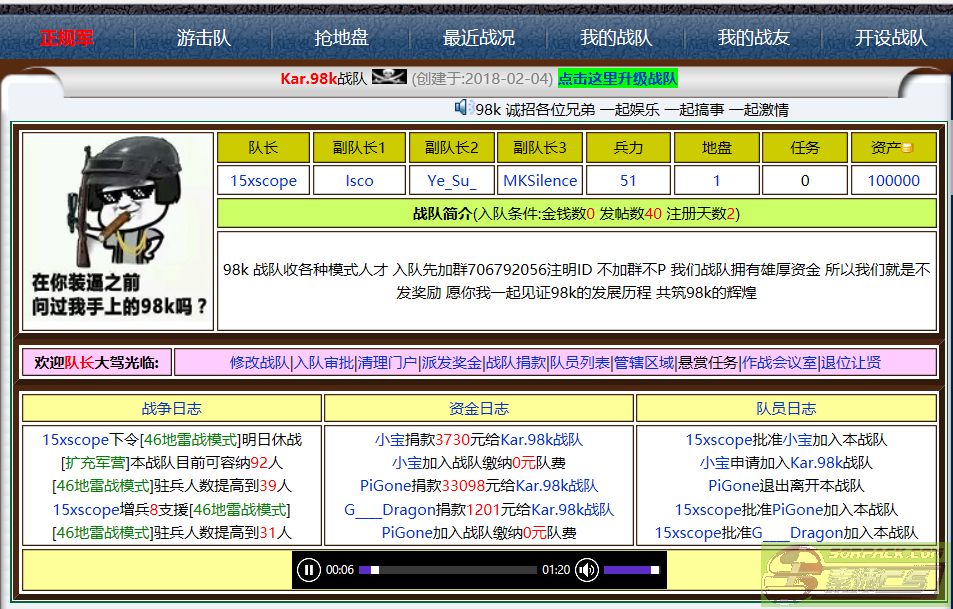This screenshot has height=609, width=953.
Task: Switch to the 游击队 tab
Action: pyautogui.click(x=204, y=38)
